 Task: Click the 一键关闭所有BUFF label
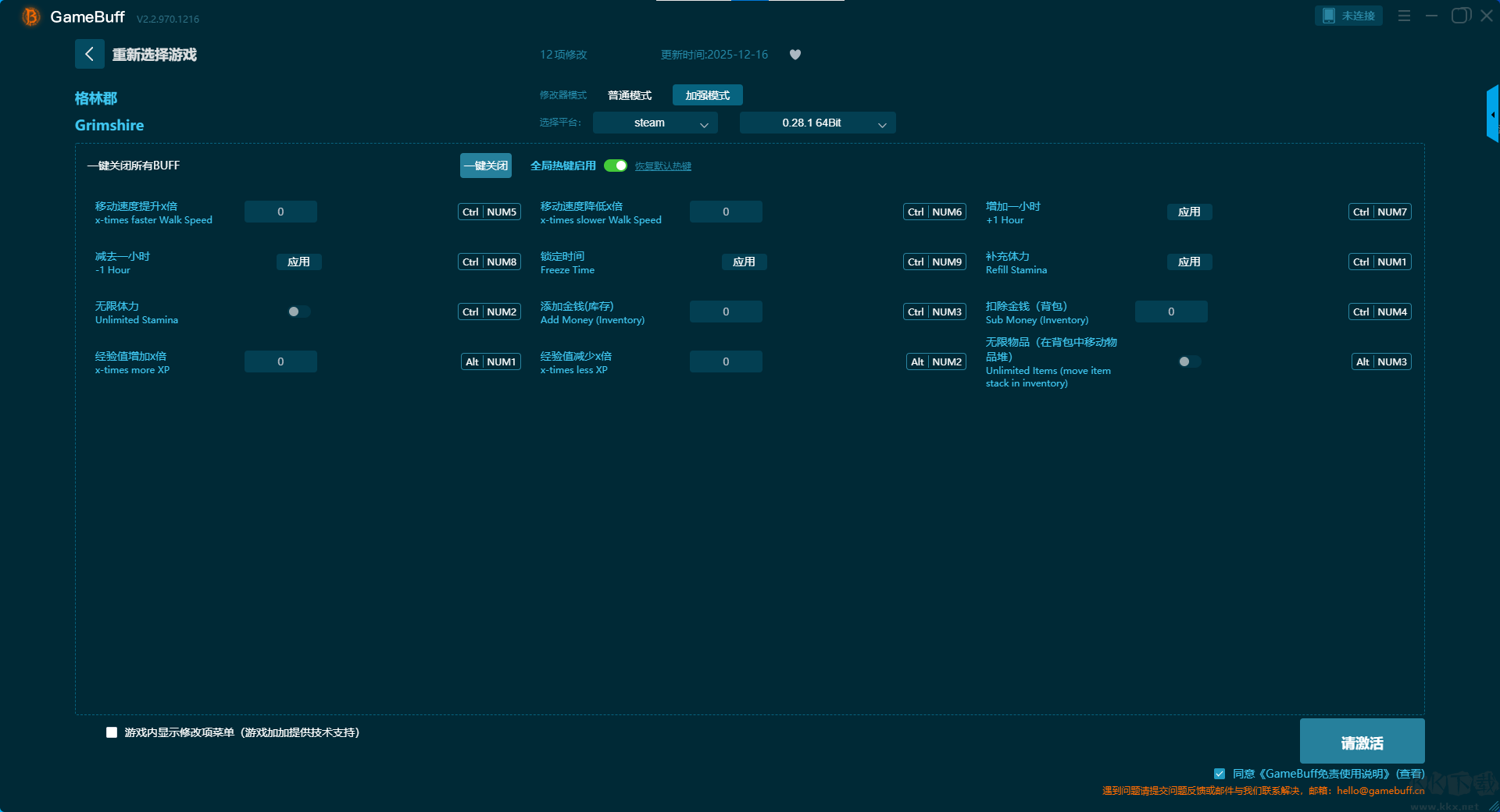(134, 166)
